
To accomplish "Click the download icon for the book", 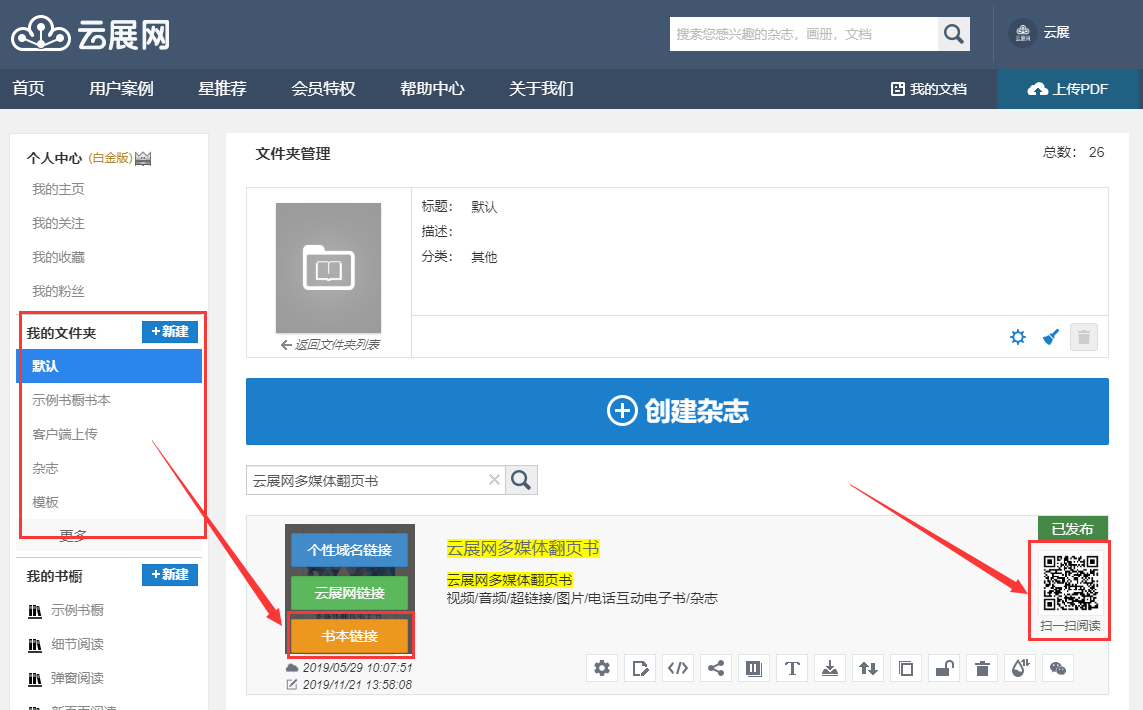I will (x=830, y=668).
